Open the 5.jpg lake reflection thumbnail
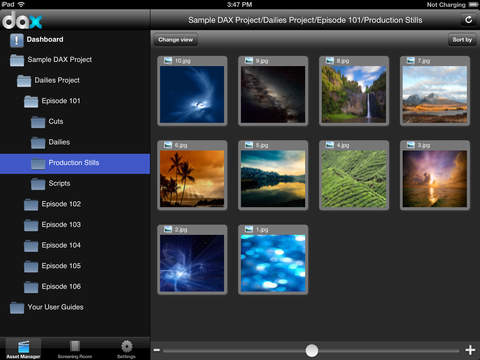 (273, 179)
